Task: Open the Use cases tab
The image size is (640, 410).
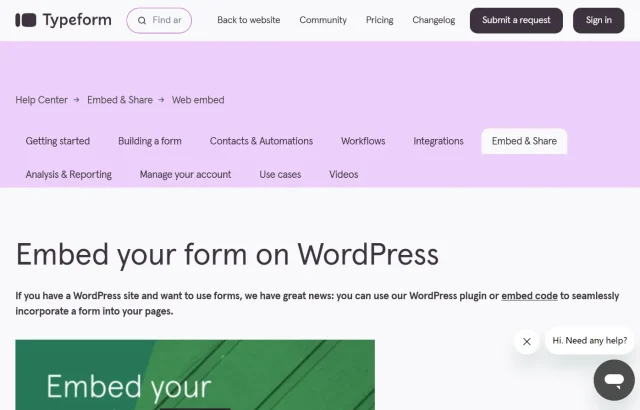Action: coord(280,175)
